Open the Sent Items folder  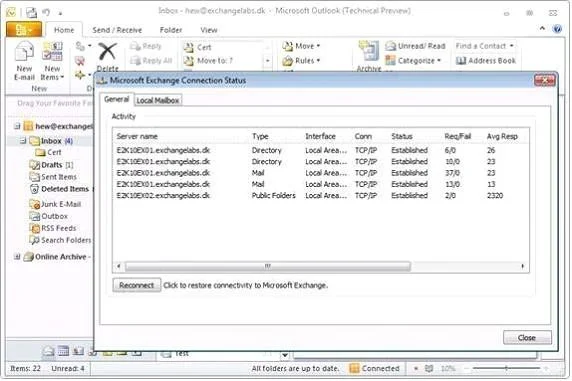click(53, 177)
